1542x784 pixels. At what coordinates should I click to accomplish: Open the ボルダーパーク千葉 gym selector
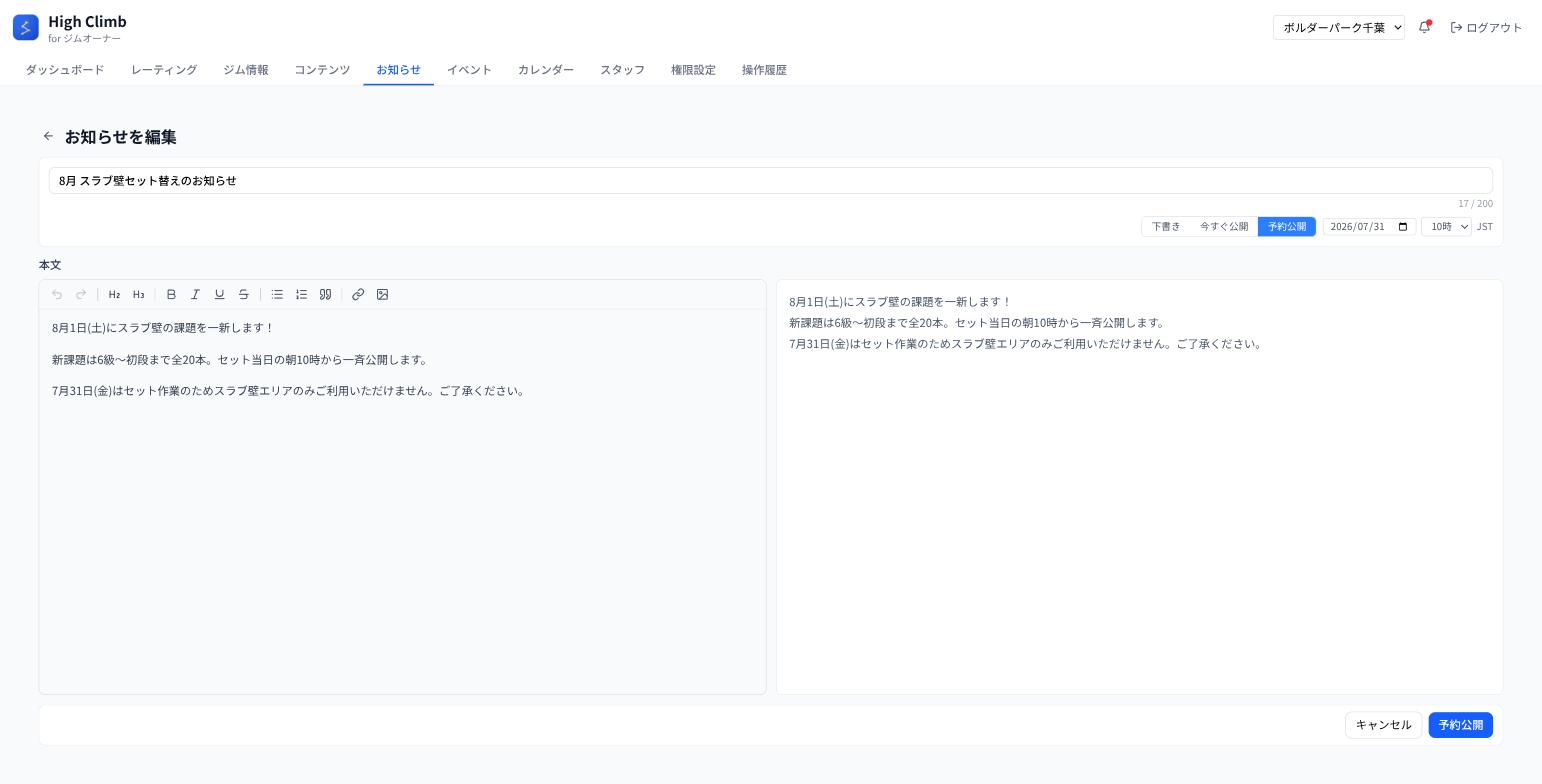point(1339,27)
